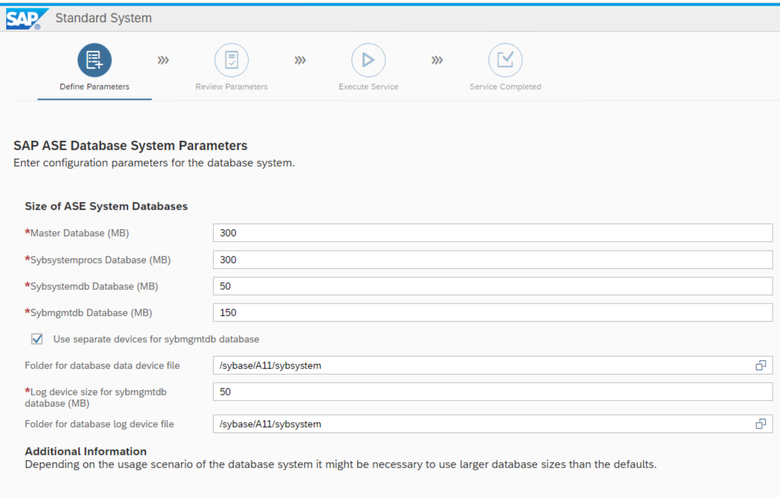This screenshot has width=780, height=497.
Task: Click the Sybmgmtdb Database (MB) label
Action: click(x=89, y=312)
